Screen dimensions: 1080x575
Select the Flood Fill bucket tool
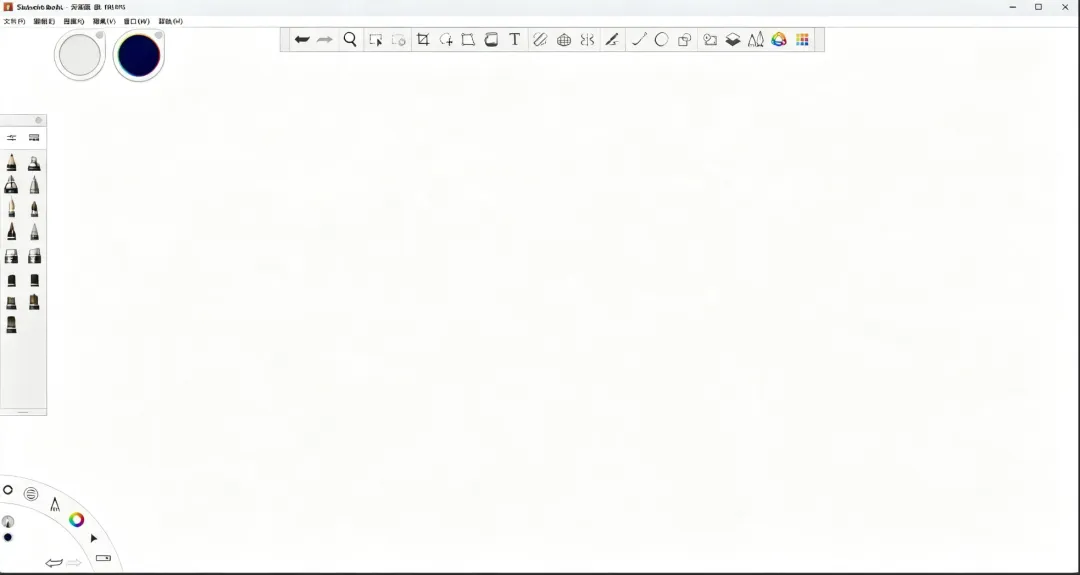coord(491,40)
